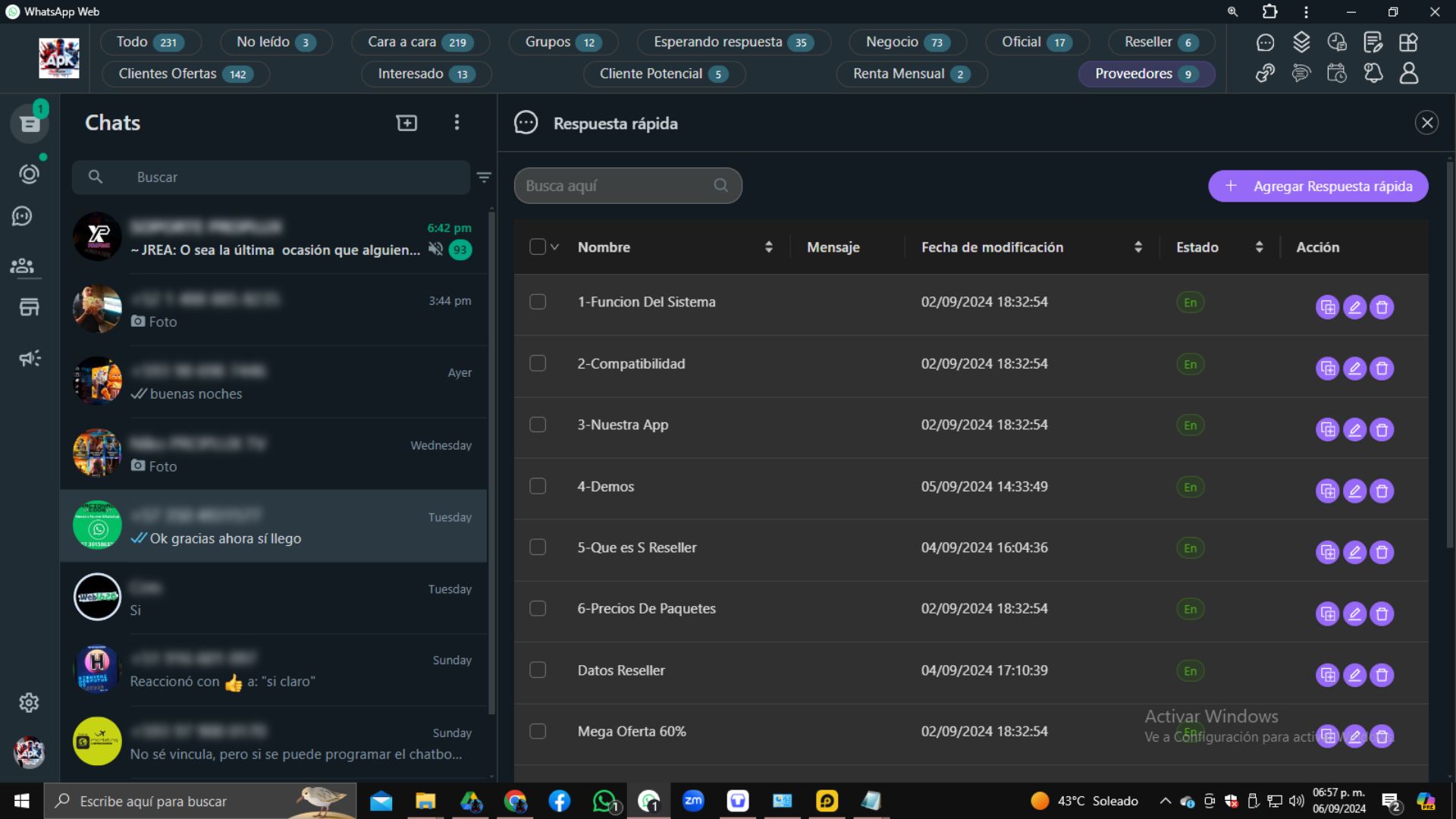Image resolution: width=1456 pixels, height=819 pixels.
Task: Open the Chats three-dot menu
Action: coord(457,122)
